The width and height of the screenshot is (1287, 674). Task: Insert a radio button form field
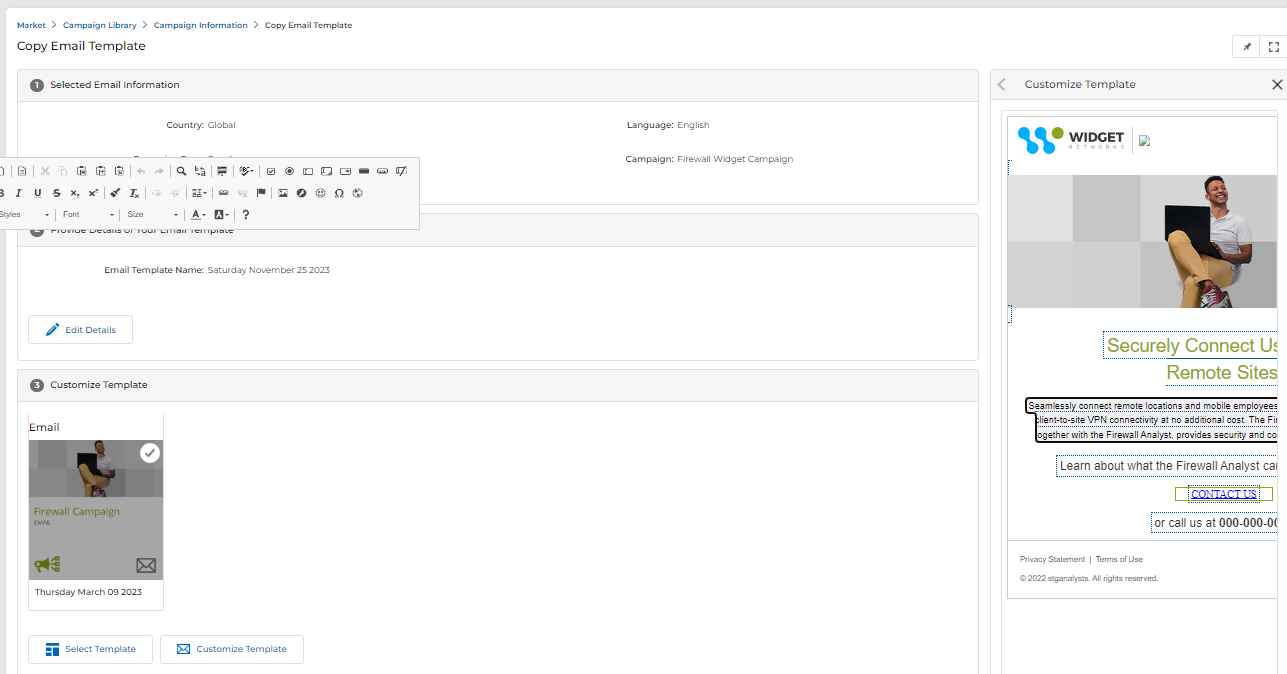[x=289, y=171]
